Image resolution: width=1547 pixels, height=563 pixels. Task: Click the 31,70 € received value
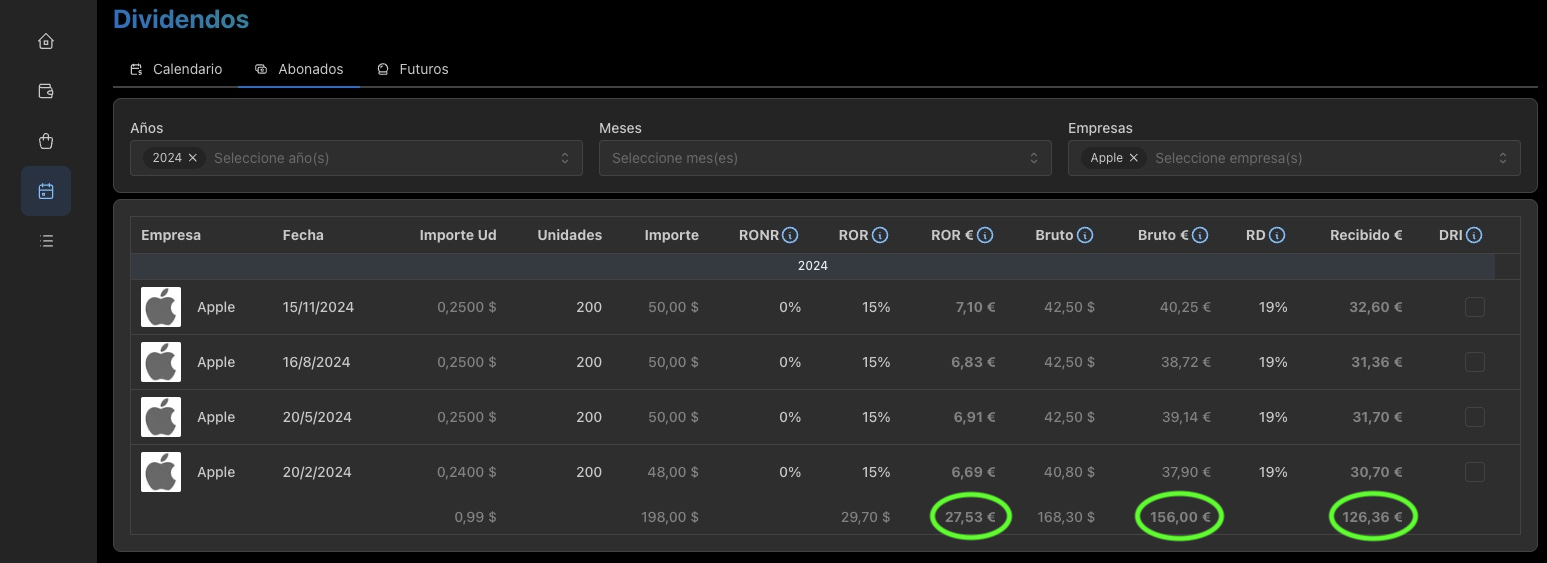tap(1377, 417)
